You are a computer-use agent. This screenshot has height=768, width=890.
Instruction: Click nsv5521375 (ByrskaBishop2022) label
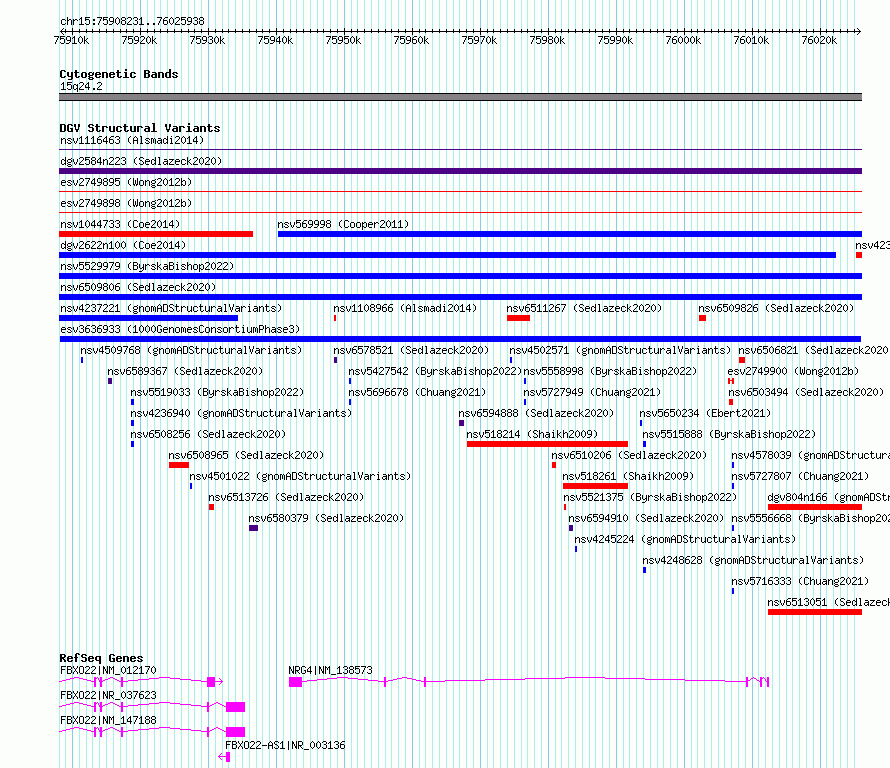click(650, 497)
